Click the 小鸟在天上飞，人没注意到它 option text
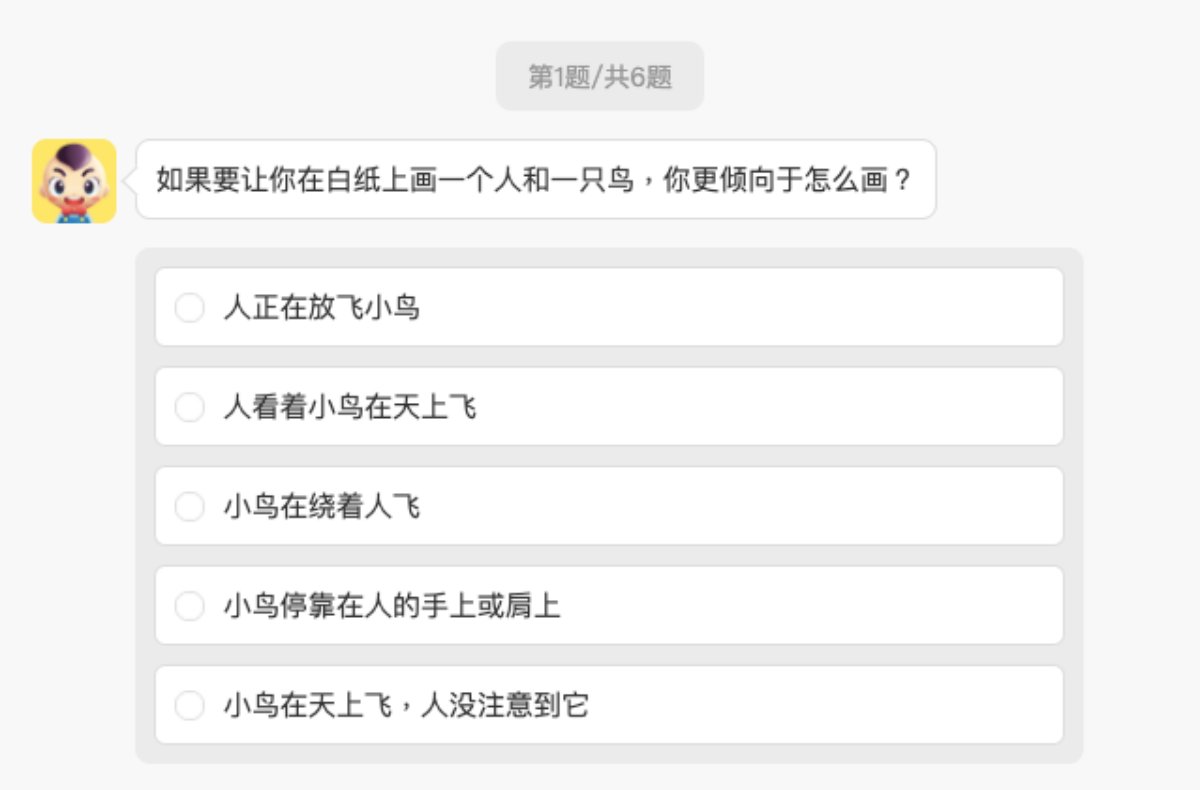 pos(406,706)
